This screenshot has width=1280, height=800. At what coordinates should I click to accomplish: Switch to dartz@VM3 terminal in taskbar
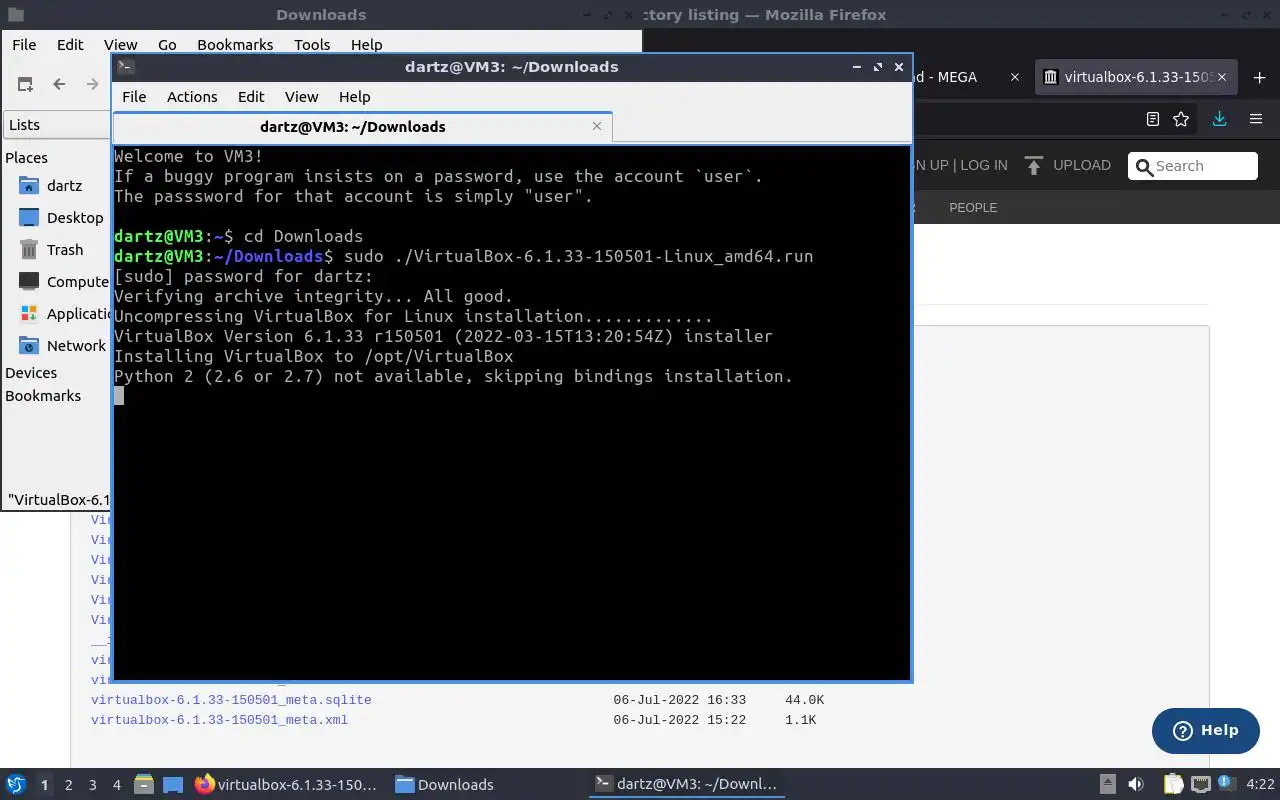686,785
